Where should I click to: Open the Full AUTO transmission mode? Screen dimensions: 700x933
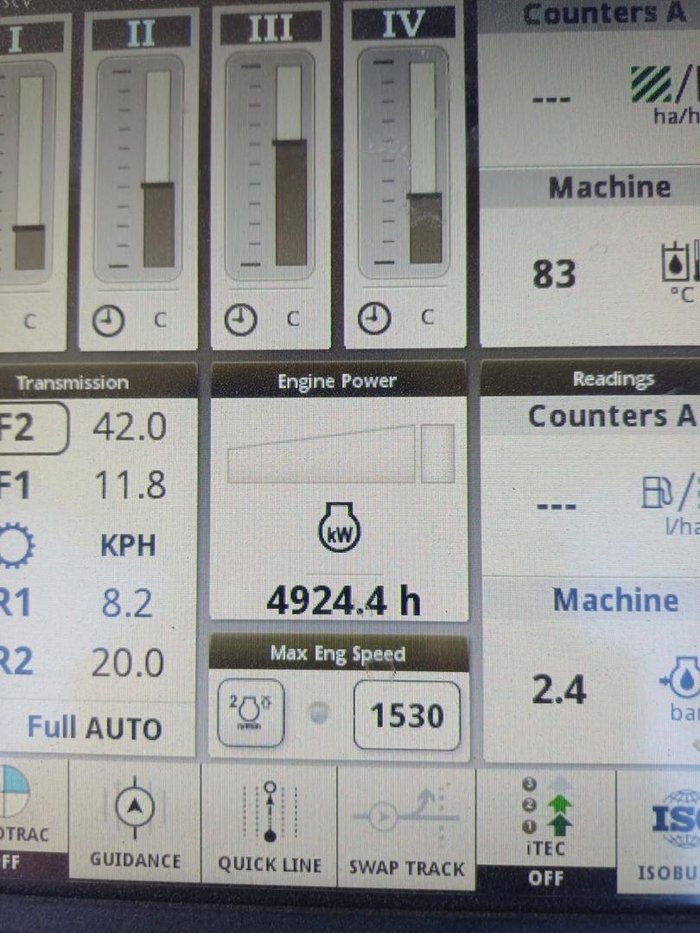(94, 727)
